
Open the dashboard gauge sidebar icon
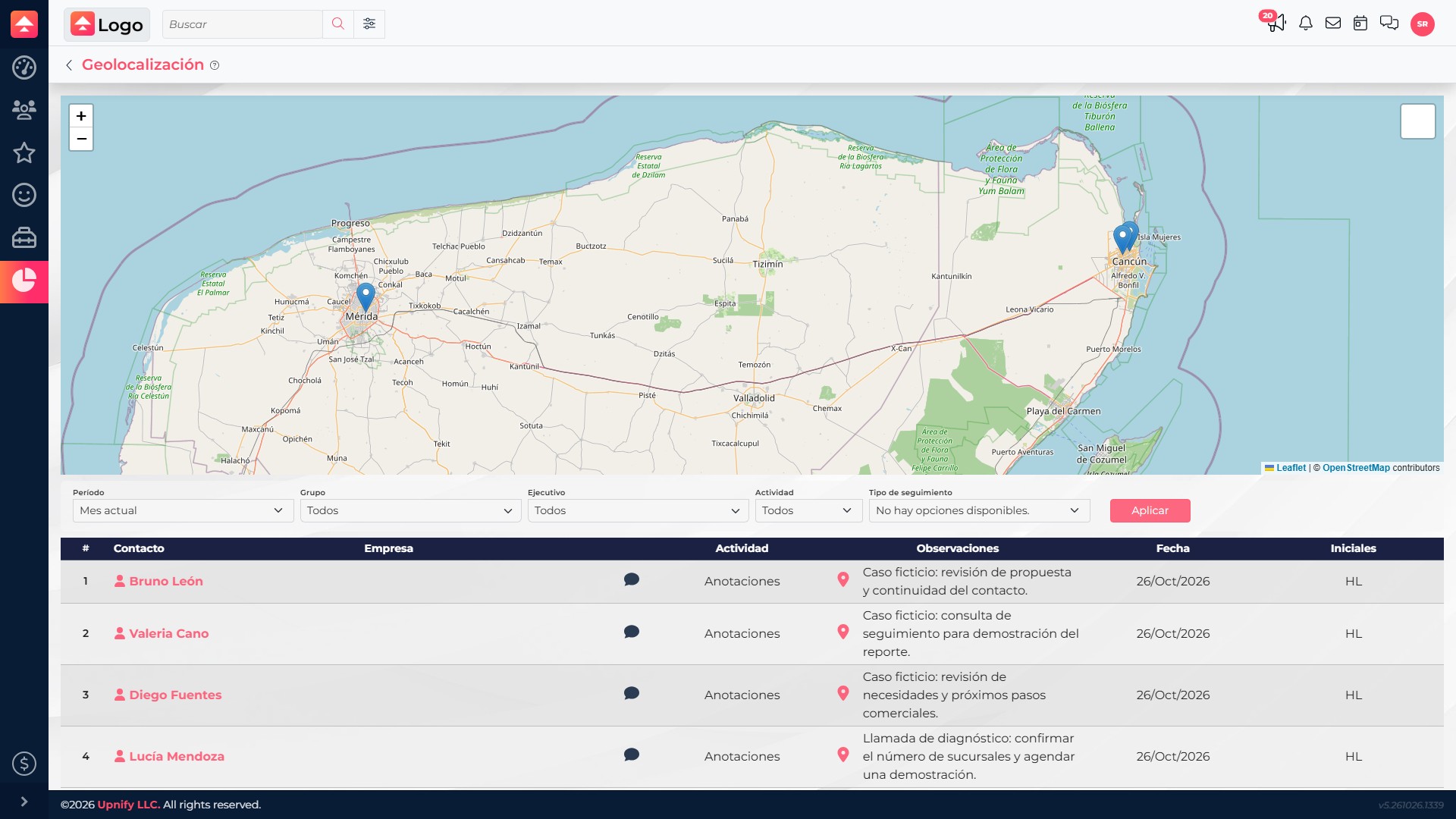click(x=24, y=67)
